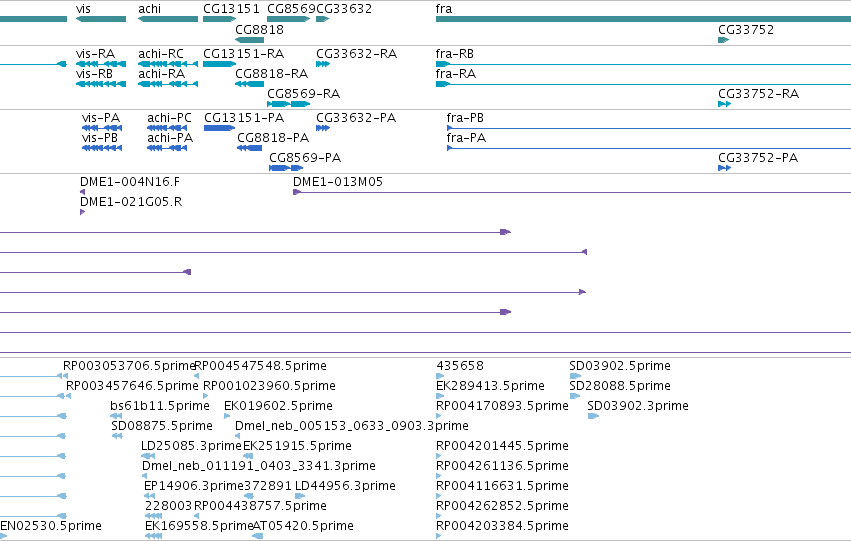Select transcript vis-RB

pos(94,74)
